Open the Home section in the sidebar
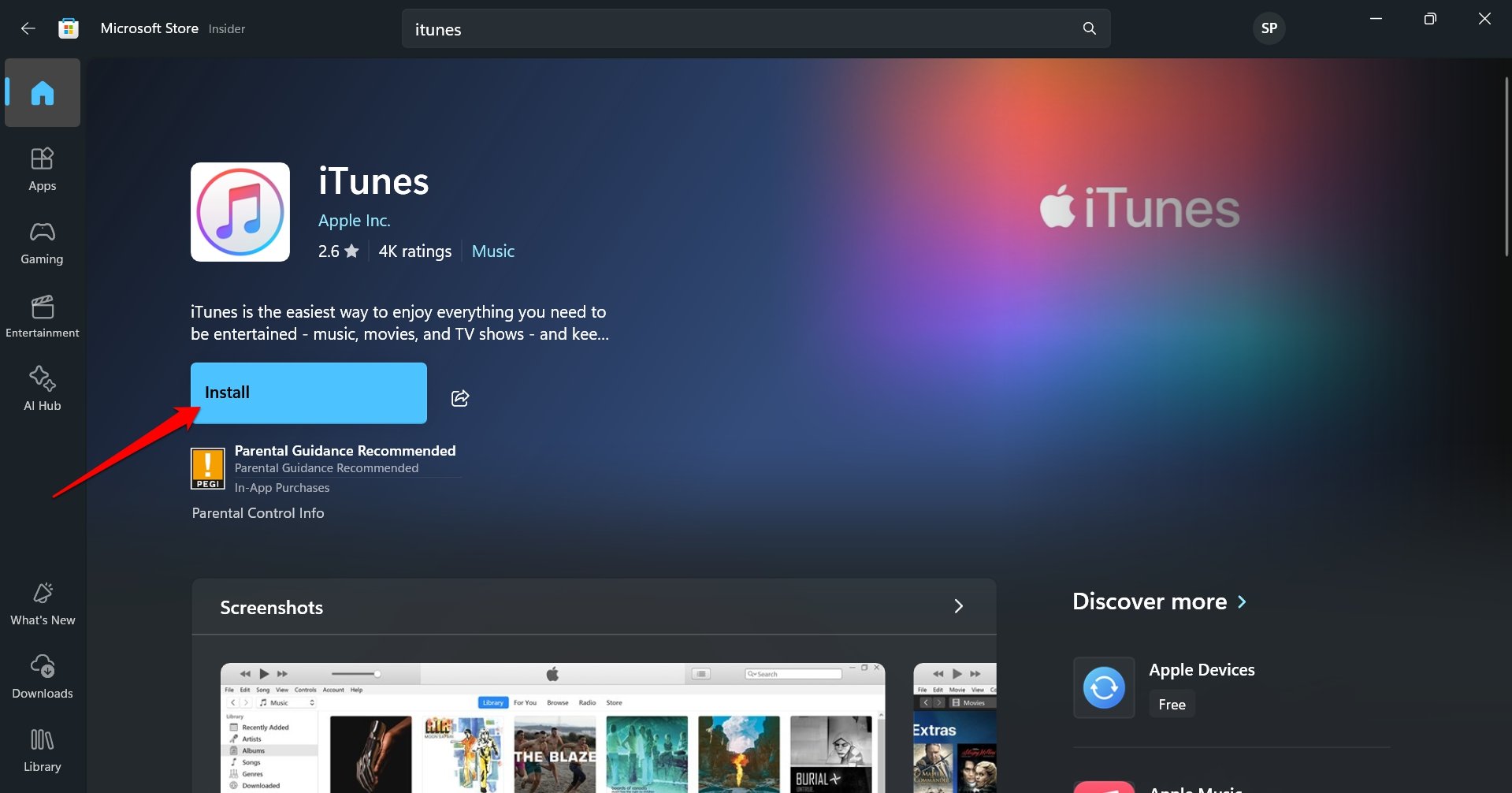Viewport: 1512px width, 793px height. [x=42, y=92]
